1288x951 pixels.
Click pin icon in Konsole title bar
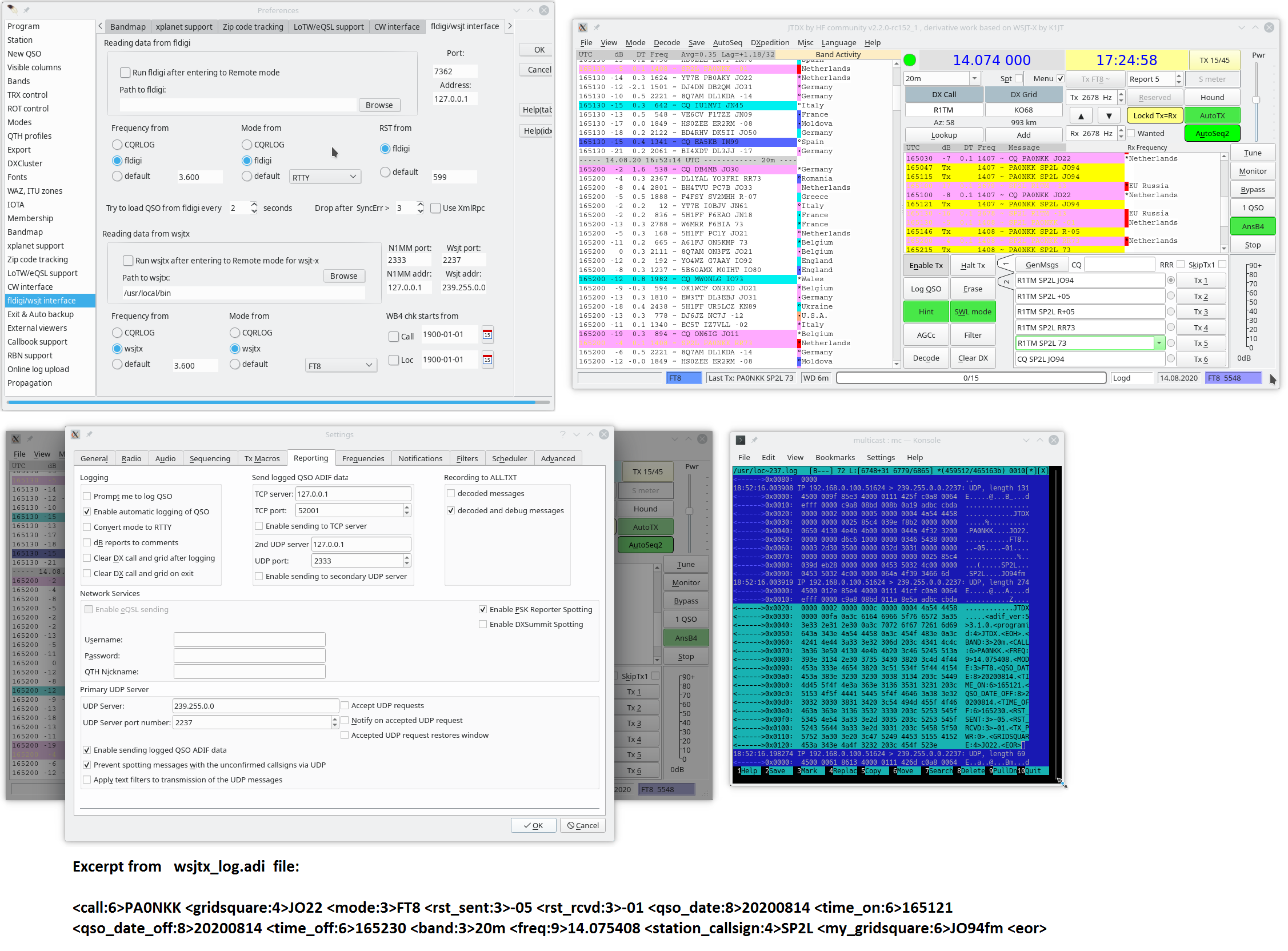pyautogui.click(x=754, y=441)
